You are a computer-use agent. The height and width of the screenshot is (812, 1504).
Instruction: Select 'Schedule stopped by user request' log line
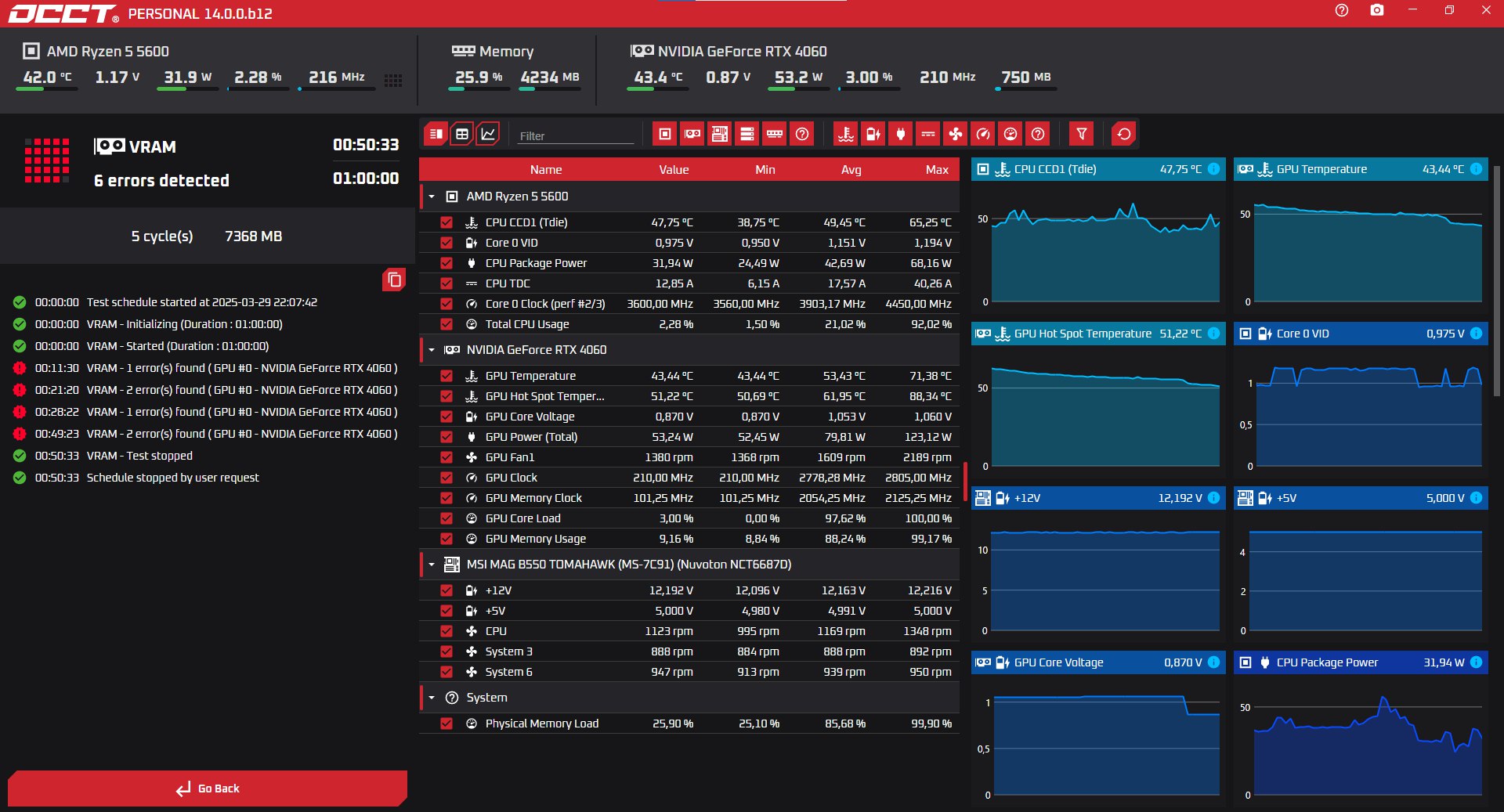172,478
